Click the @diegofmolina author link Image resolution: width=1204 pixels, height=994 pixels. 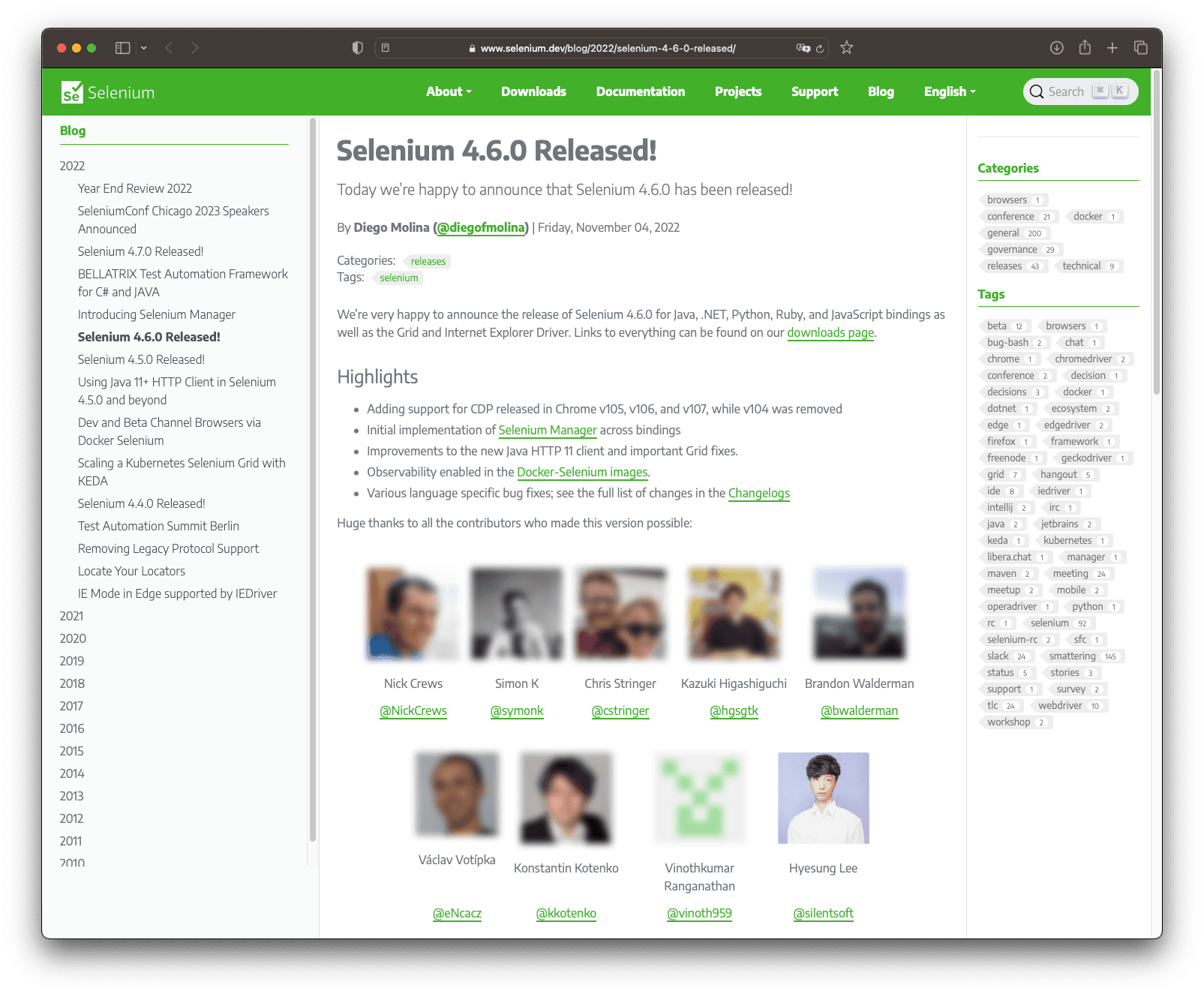[x=481, y=227]
